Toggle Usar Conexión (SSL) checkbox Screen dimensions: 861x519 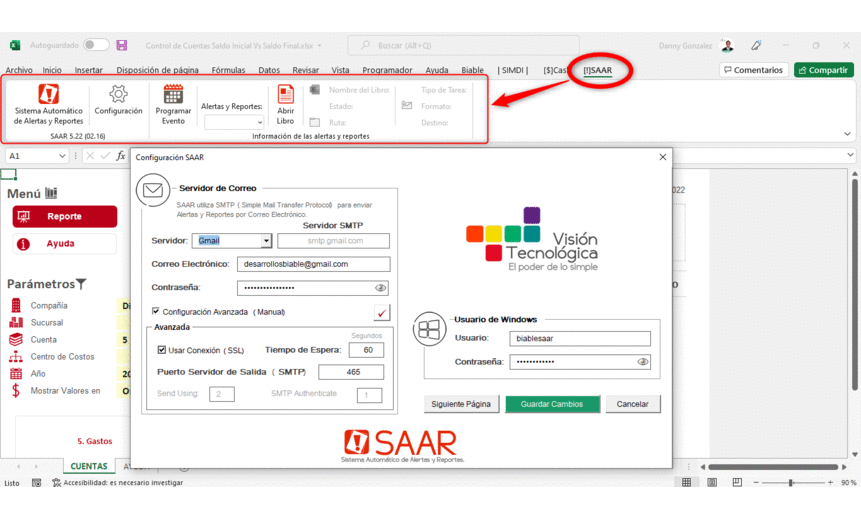point(161,349)
